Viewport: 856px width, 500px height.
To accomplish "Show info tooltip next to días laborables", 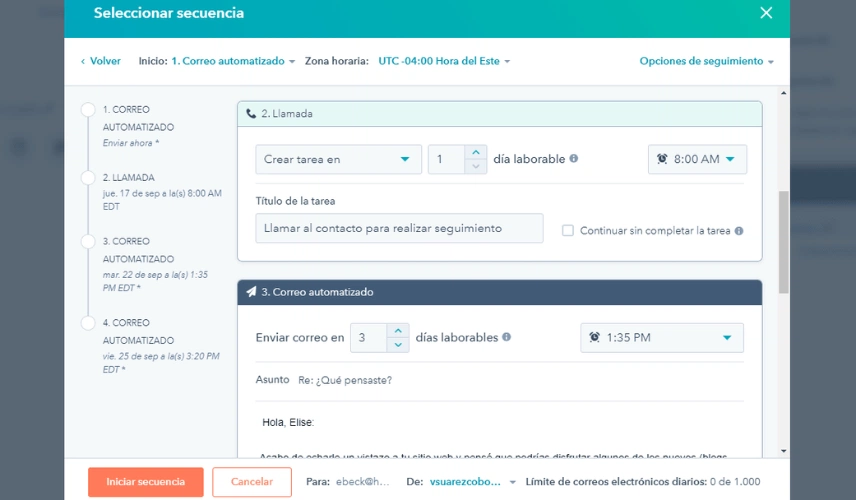I will point(507,337).
